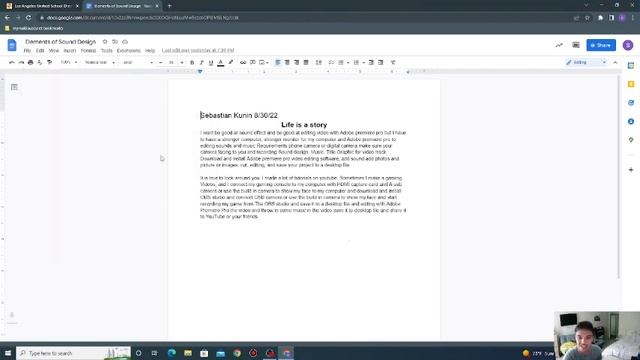
Task: Justify the text
Action: pyautogui.click(x=306, y=62)
